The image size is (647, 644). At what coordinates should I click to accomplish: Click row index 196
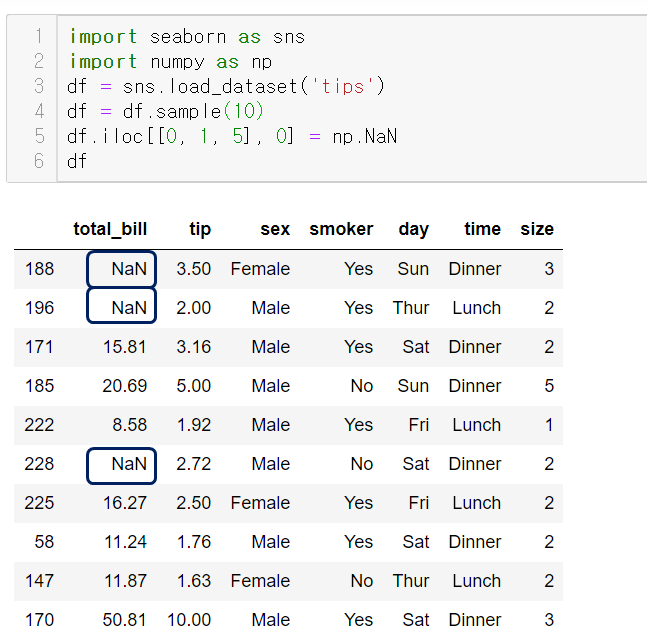tap(40, 308)
